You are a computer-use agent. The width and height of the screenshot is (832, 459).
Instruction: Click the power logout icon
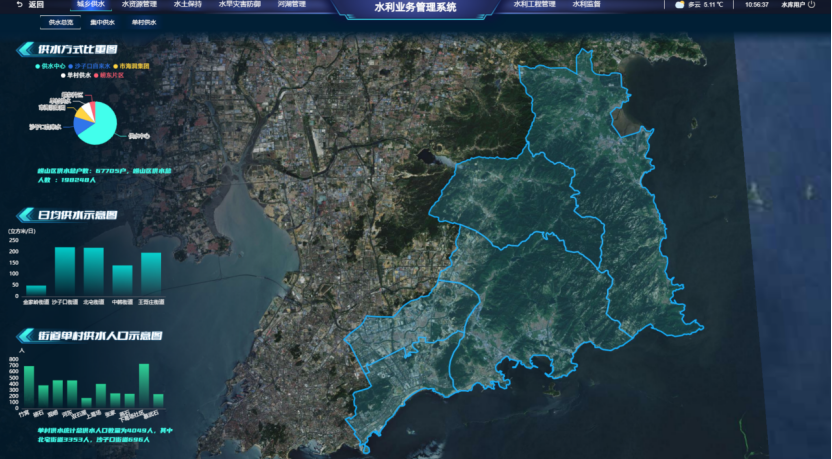811,4
